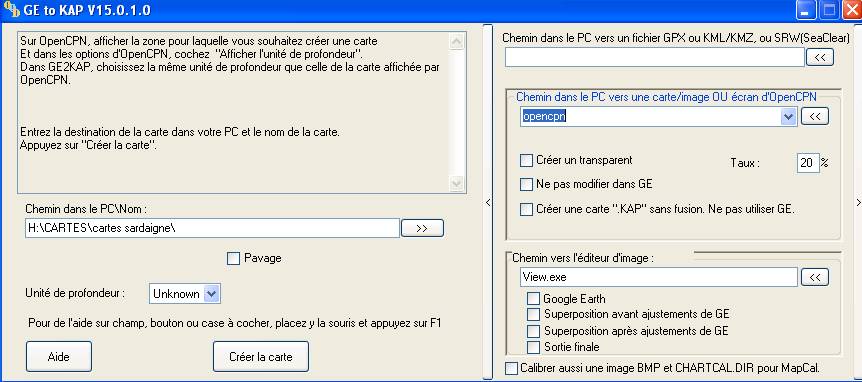Click the Chemin dans le PC\Nom path field

212,228
